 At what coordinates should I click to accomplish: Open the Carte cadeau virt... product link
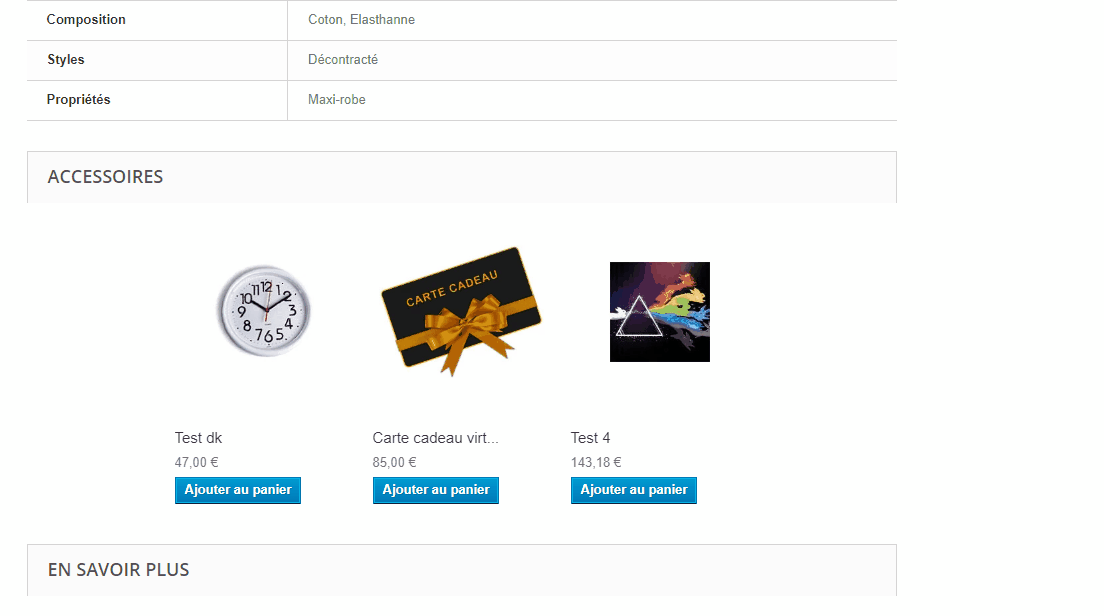click(435, 438)
